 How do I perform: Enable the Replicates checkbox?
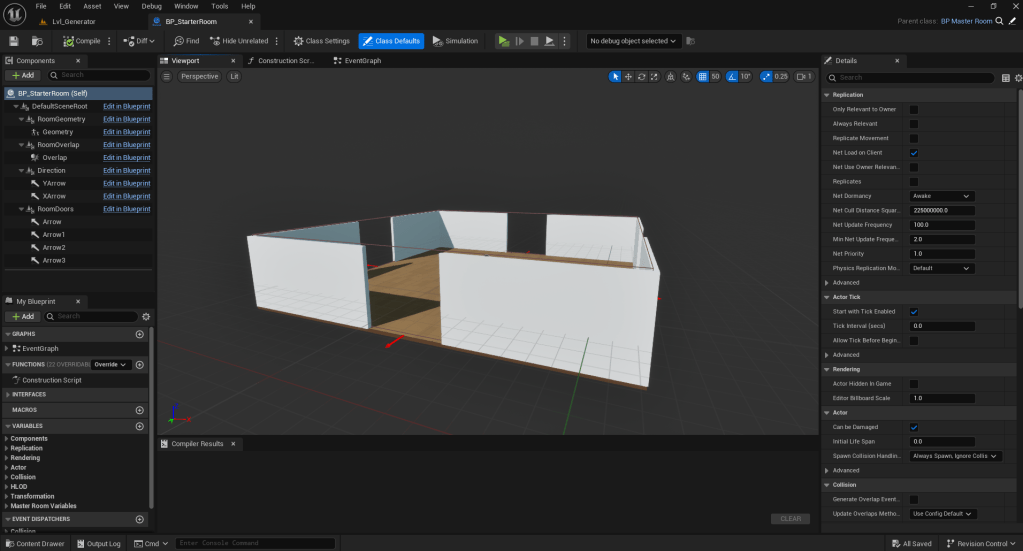(x=914, y=182)
